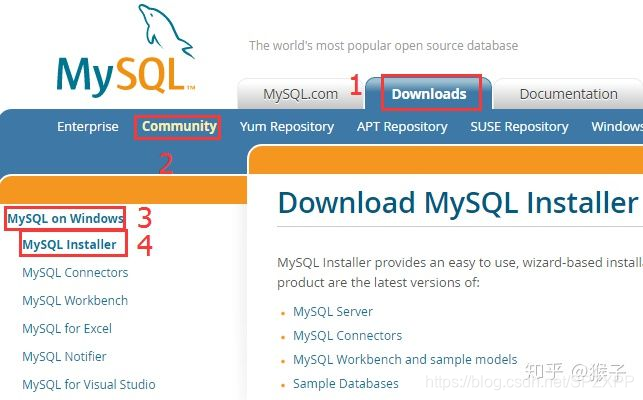Select Community in the blue navigation bar

pos(179,126)
